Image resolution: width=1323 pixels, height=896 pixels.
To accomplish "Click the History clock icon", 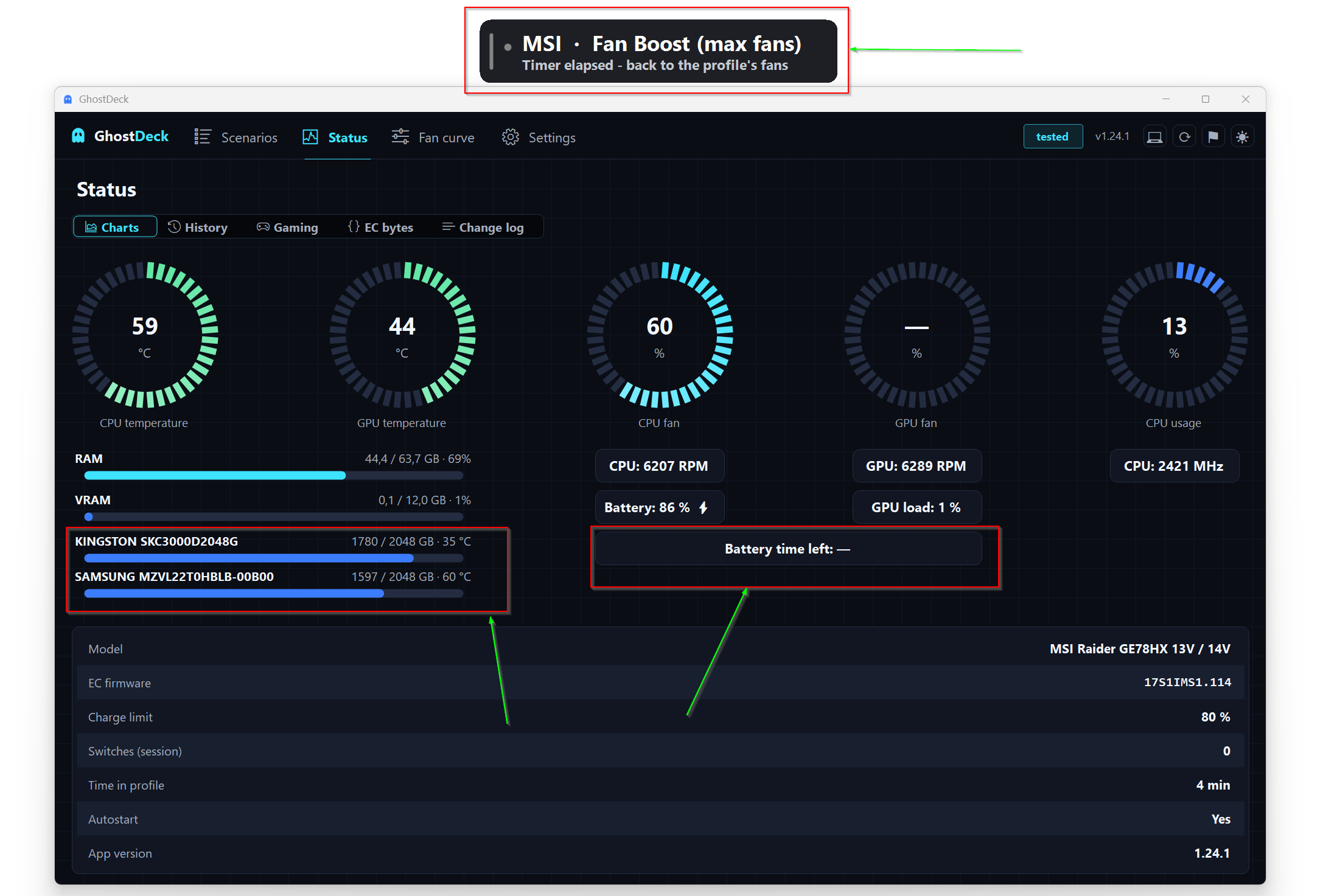I will [174, 226].
